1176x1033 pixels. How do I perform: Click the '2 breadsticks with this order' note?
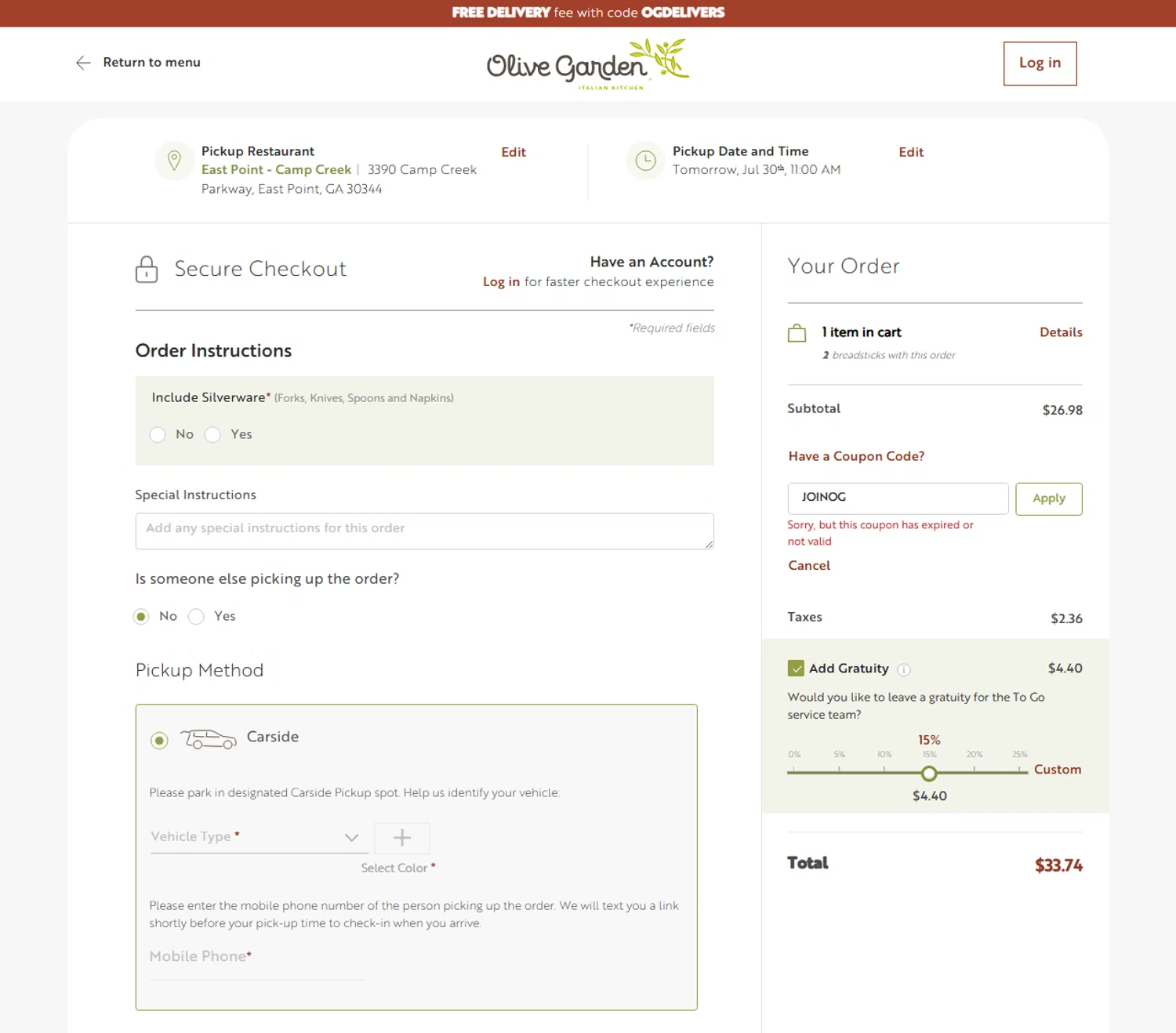coord(888,355)
